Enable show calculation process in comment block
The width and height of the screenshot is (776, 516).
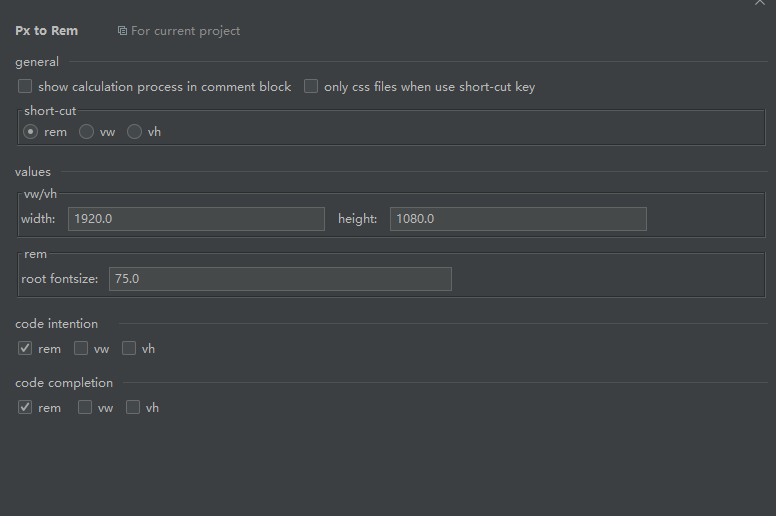coord(26,87)
